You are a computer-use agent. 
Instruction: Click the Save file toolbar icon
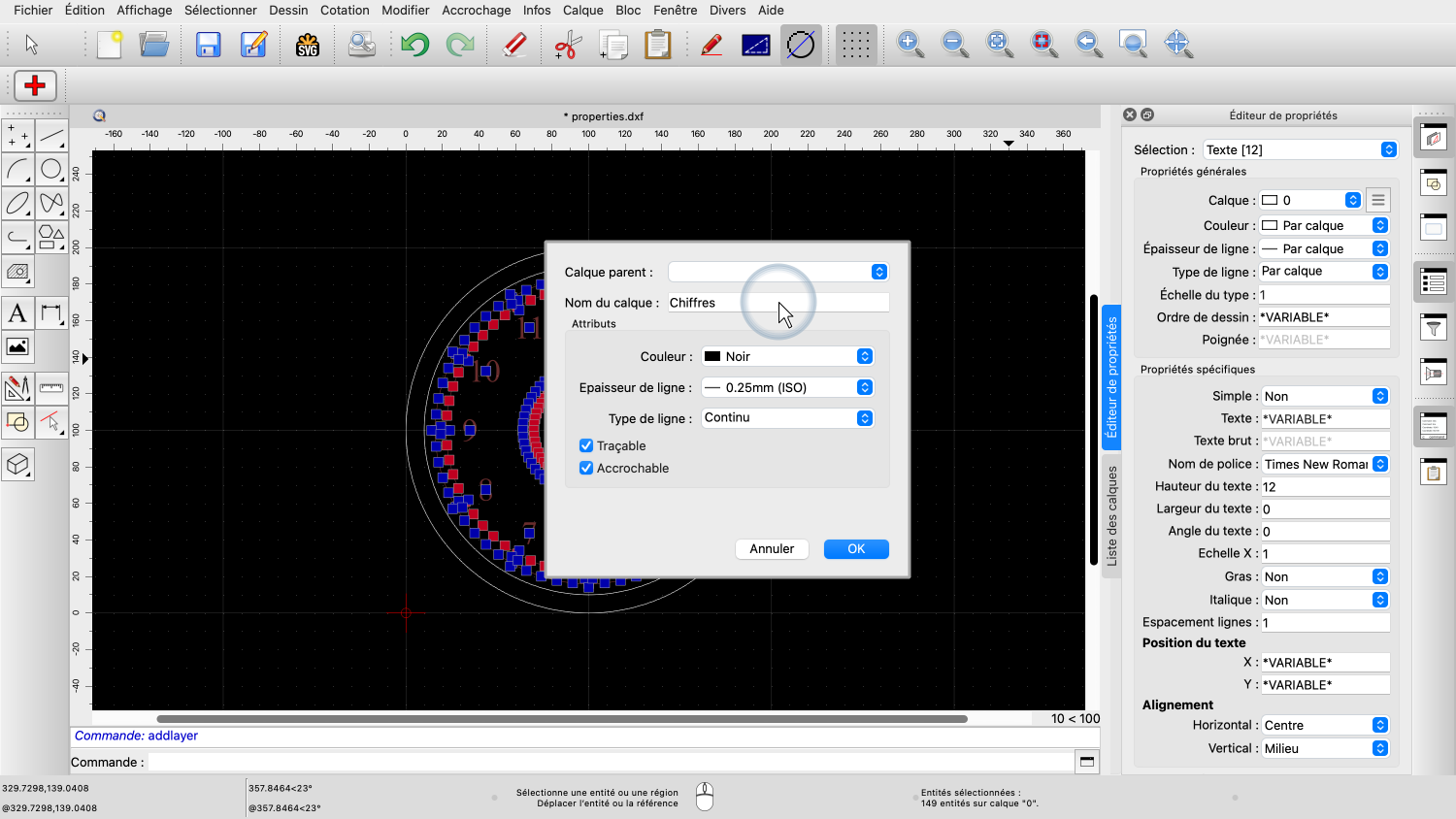click(x=208, y=45)
